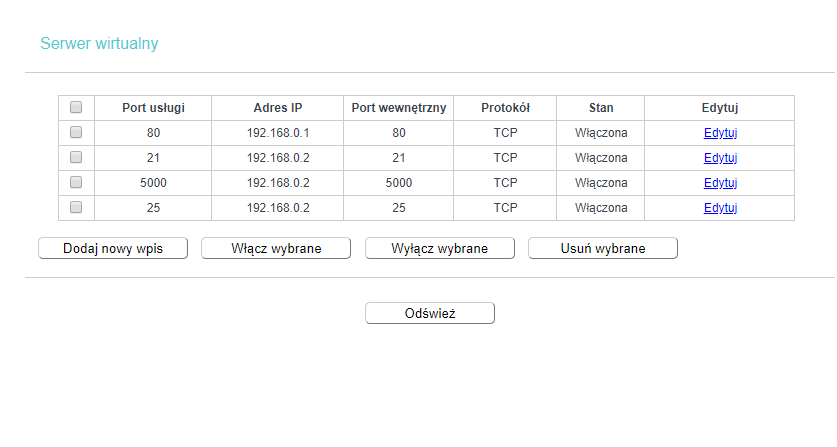This screenshot has width=837, height=447.
Task: Check the box for port 80 entry
Action: point(76,132)
